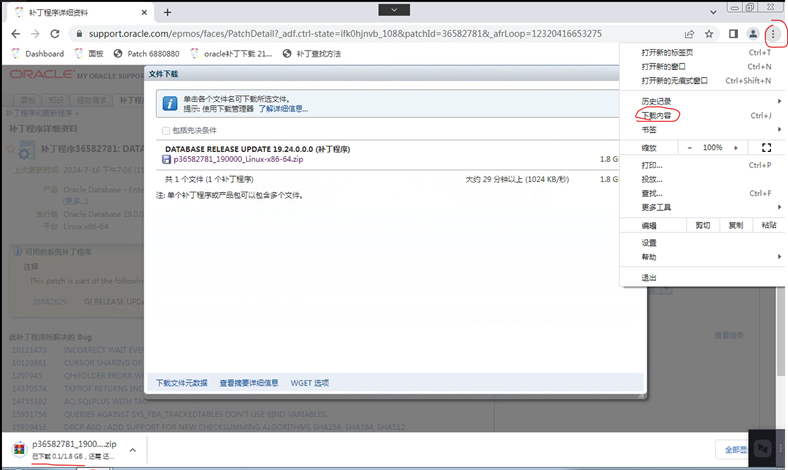Image resolution: width=788 pixels, height=470 pixels.
Task: Expand the 历史记录 submenu
Action: (703, 102)
